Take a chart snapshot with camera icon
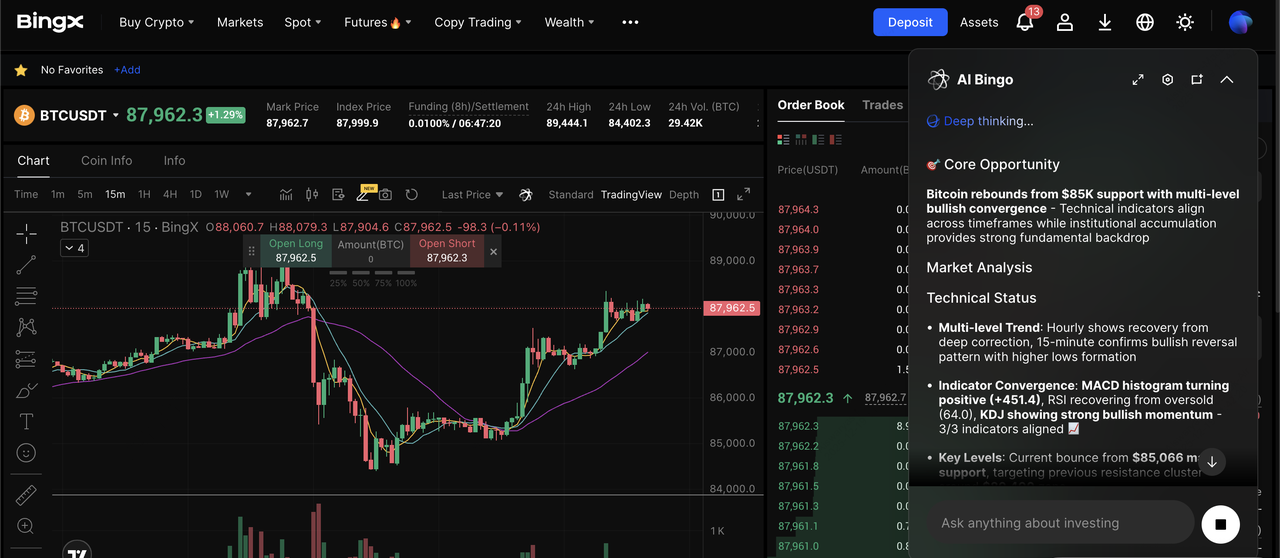Viewport: 1280px width, 558px height. (x=385, y=194)
